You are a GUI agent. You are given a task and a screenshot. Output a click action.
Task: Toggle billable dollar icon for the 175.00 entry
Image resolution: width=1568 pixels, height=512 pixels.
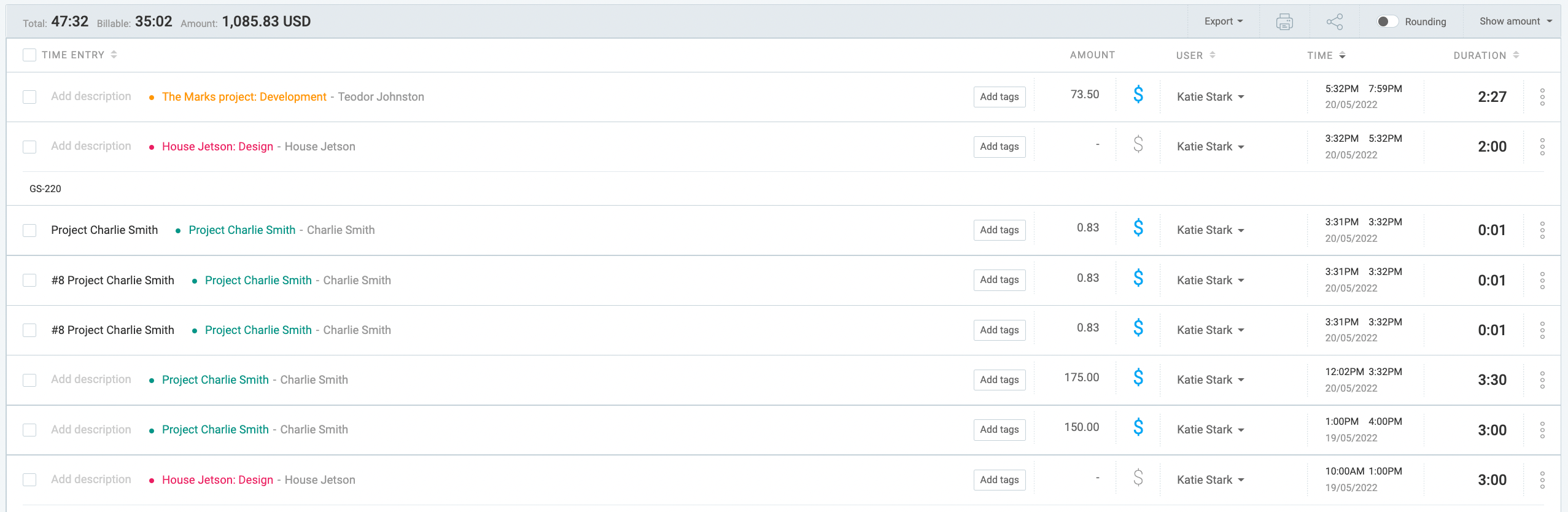click(1138, 378)
